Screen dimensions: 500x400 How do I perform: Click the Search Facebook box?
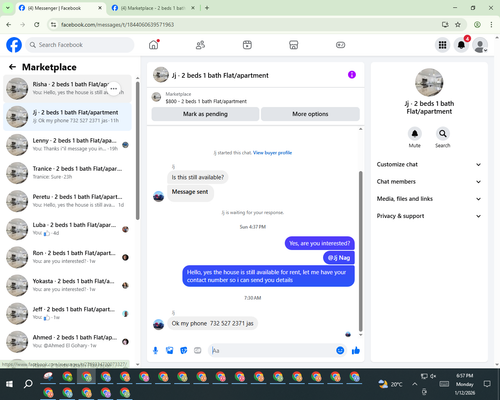[80, 45]
